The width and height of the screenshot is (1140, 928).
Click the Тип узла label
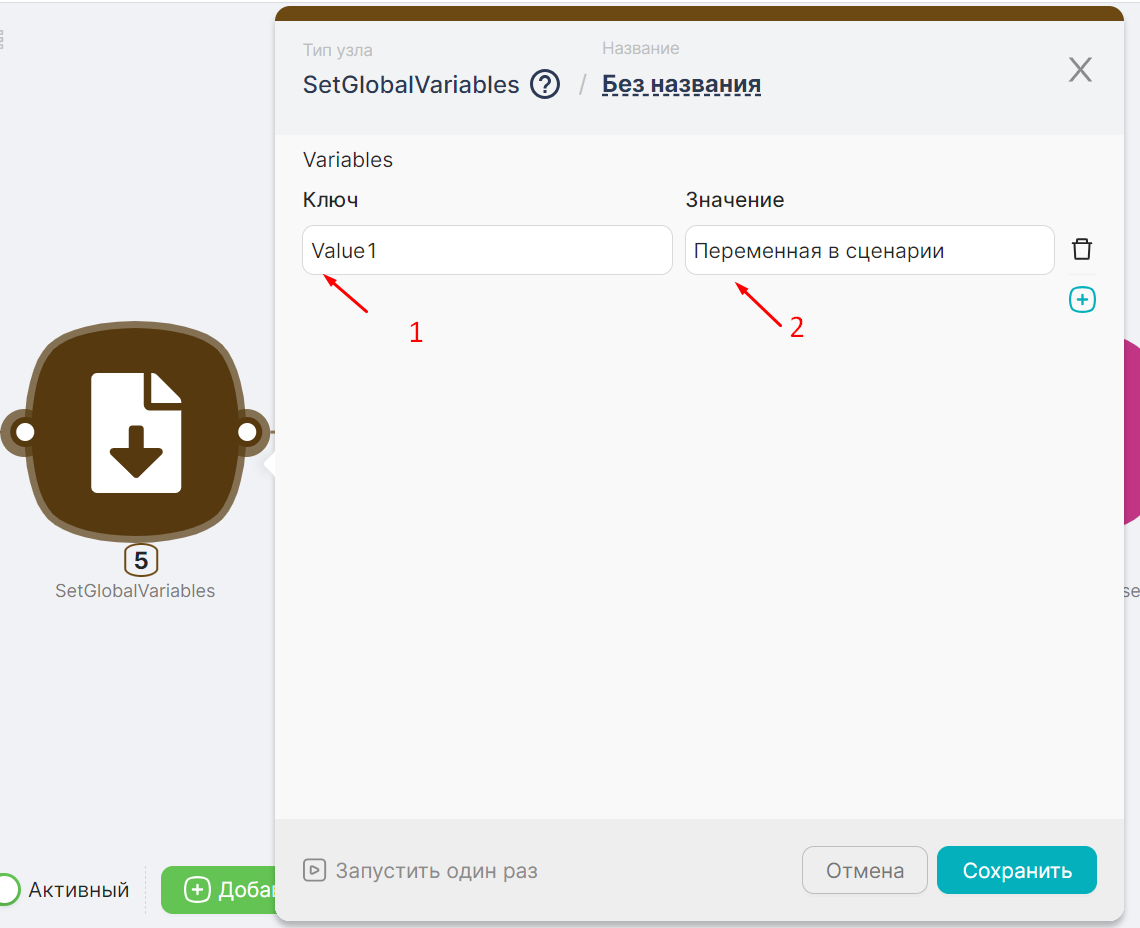tap(337, 50)
